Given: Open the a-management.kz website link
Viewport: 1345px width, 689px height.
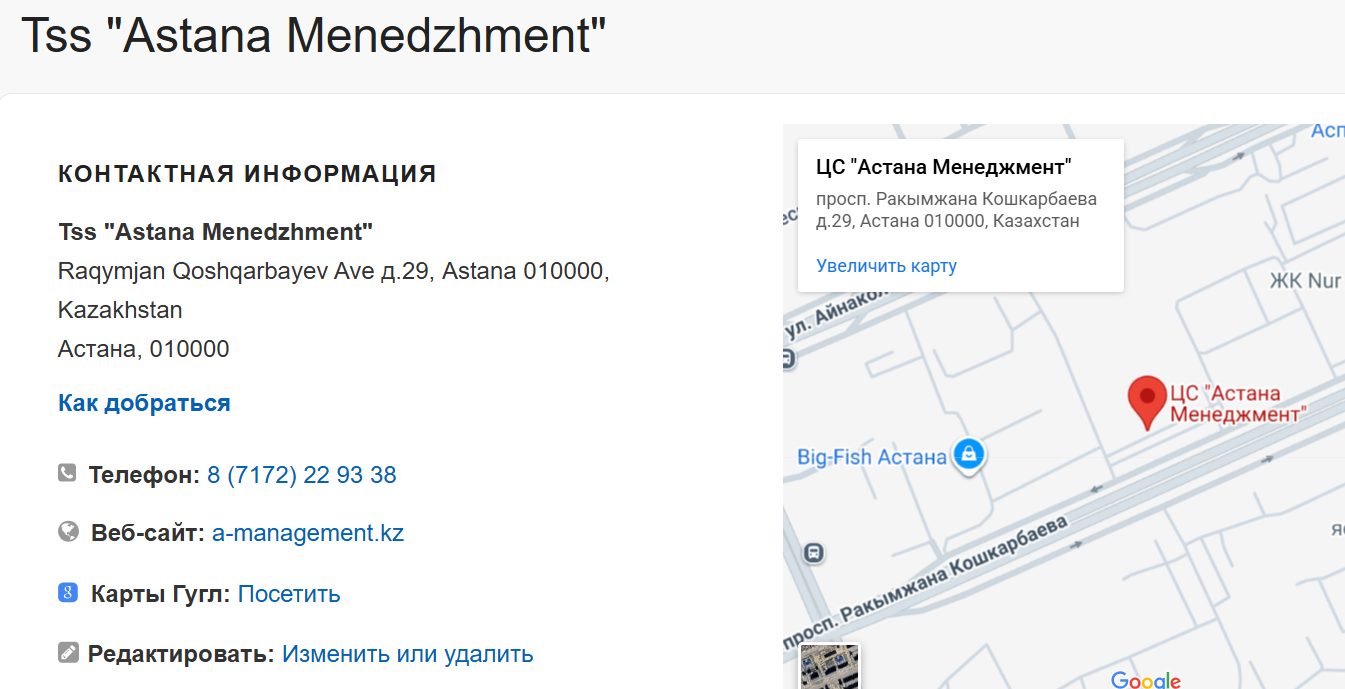Looking at the screenshot, I should pos(308,533).
